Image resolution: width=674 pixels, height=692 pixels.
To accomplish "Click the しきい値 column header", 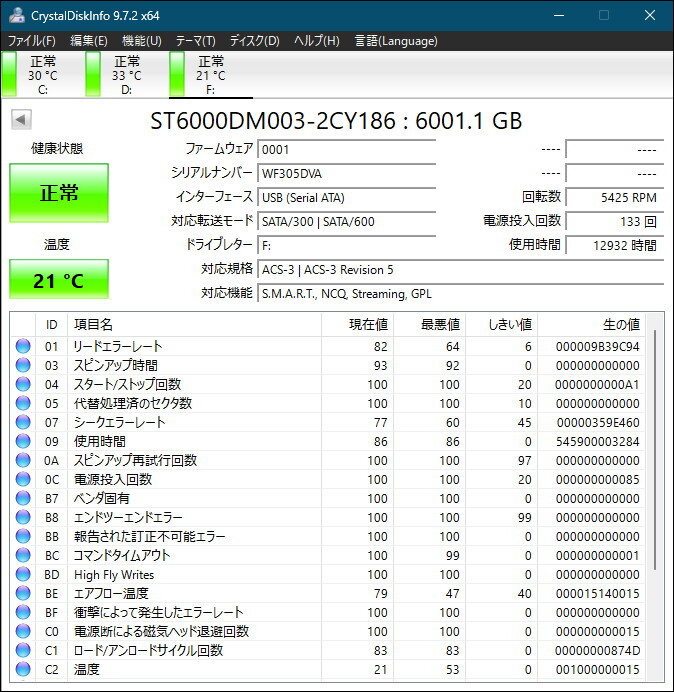I will 501,324.
